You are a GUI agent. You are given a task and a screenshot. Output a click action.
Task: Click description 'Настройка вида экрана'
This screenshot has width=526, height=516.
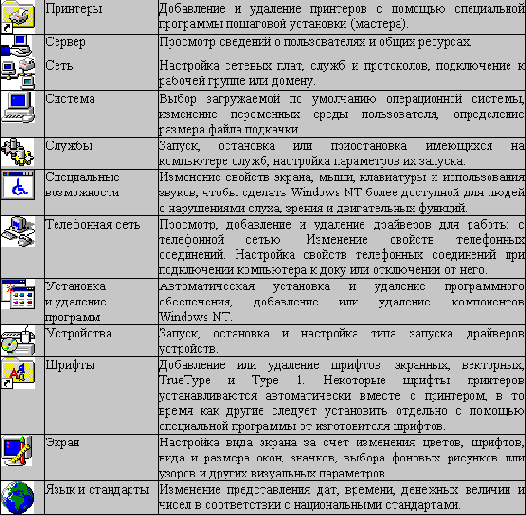tap(342, 458)
